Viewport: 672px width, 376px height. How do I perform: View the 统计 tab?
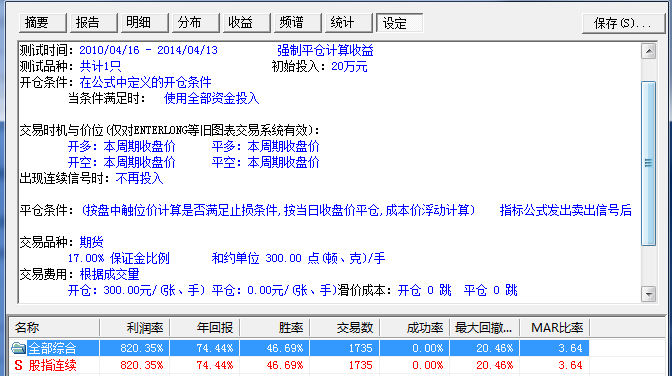tap(348, 23)
